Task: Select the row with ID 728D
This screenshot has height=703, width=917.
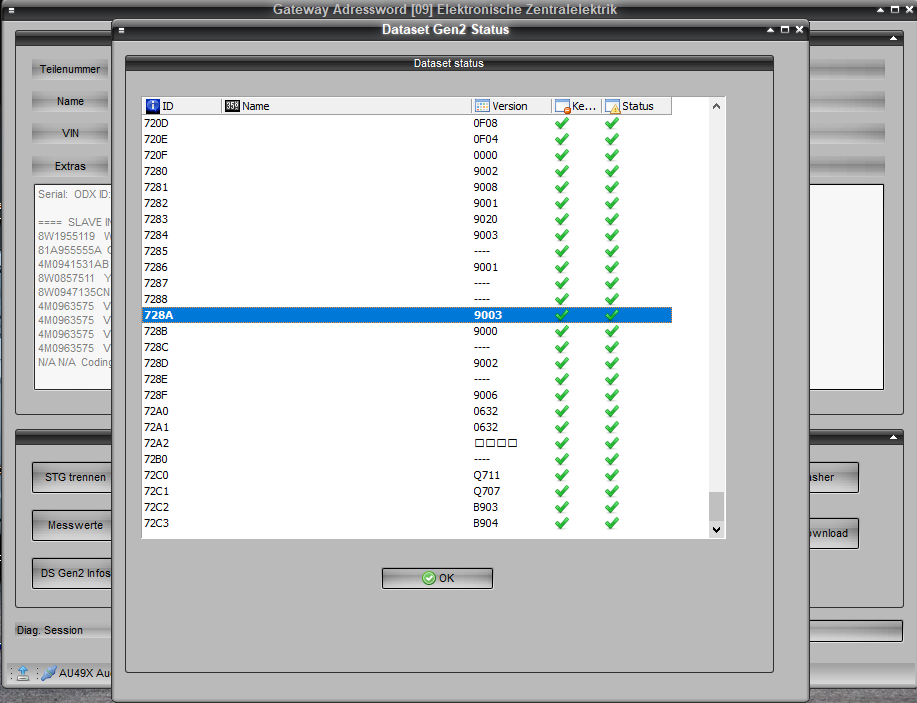Action: (406, 363)
